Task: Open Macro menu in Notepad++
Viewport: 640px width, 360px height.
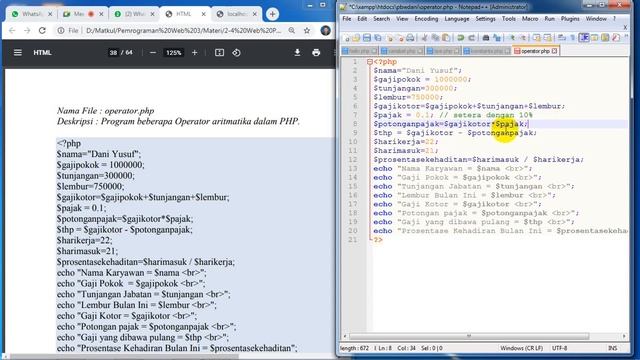Action: (530, 19)
